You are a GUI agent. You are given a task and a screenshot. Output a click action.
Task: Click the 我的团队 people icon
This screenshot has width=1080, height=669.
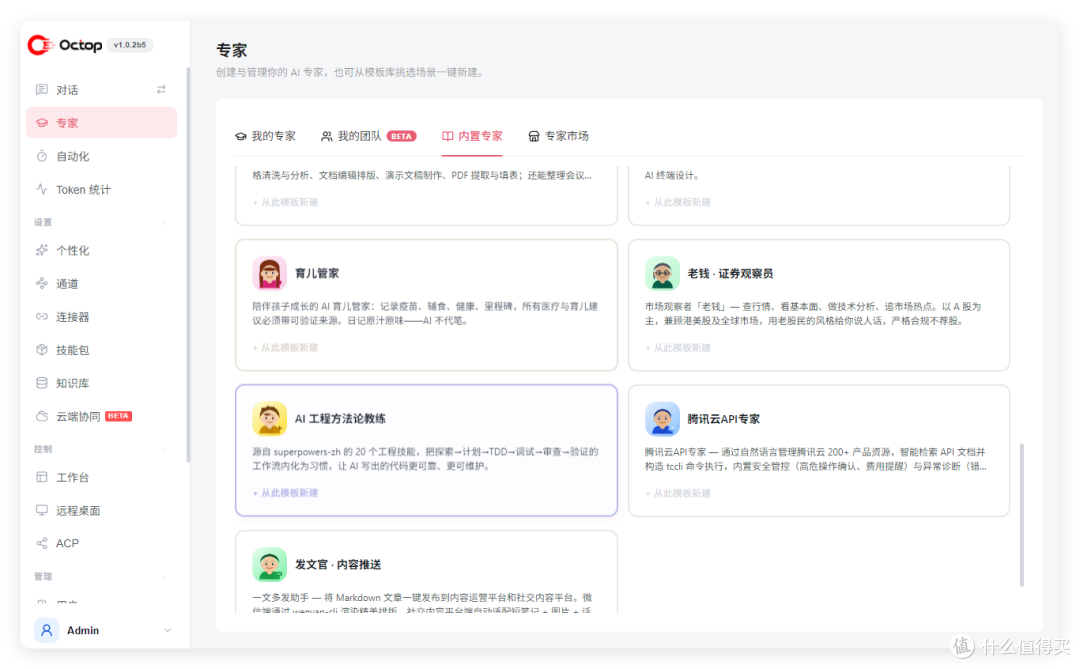[326, 136]
